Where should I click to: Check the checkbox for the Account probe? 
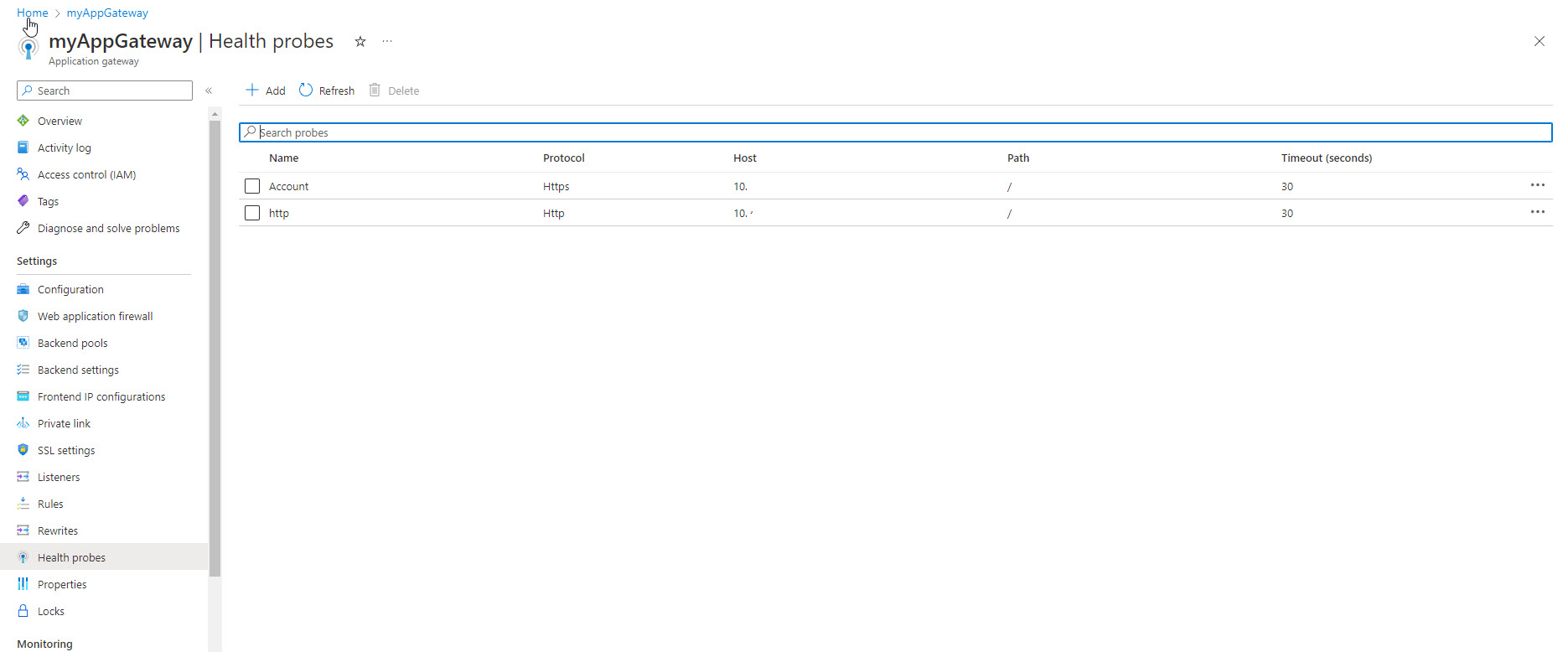click(x=252, y=186)
